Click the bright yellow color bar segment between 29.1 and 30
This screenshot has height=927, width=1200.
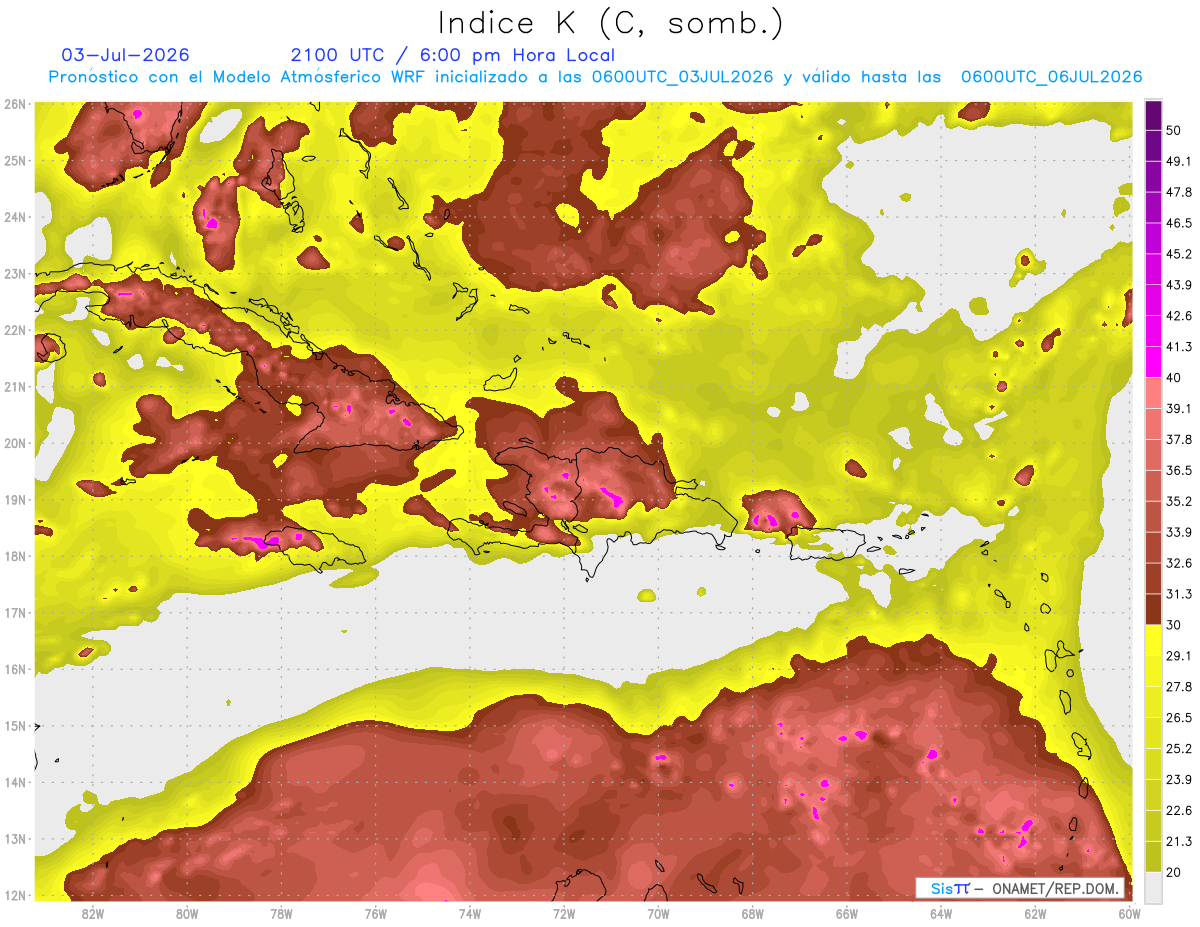click(1153, 640)
